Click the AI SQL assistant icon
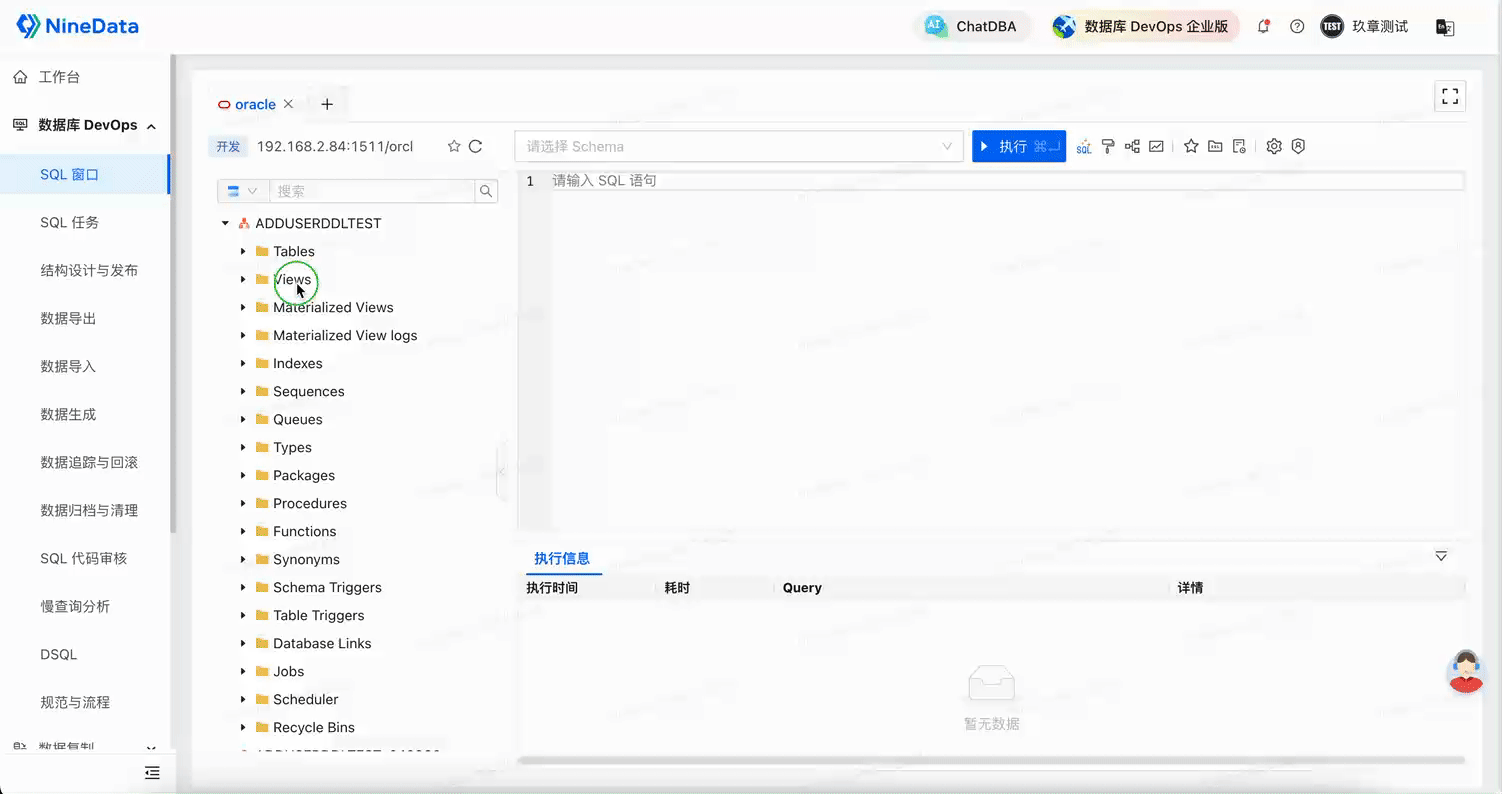 pos(1084,147)
